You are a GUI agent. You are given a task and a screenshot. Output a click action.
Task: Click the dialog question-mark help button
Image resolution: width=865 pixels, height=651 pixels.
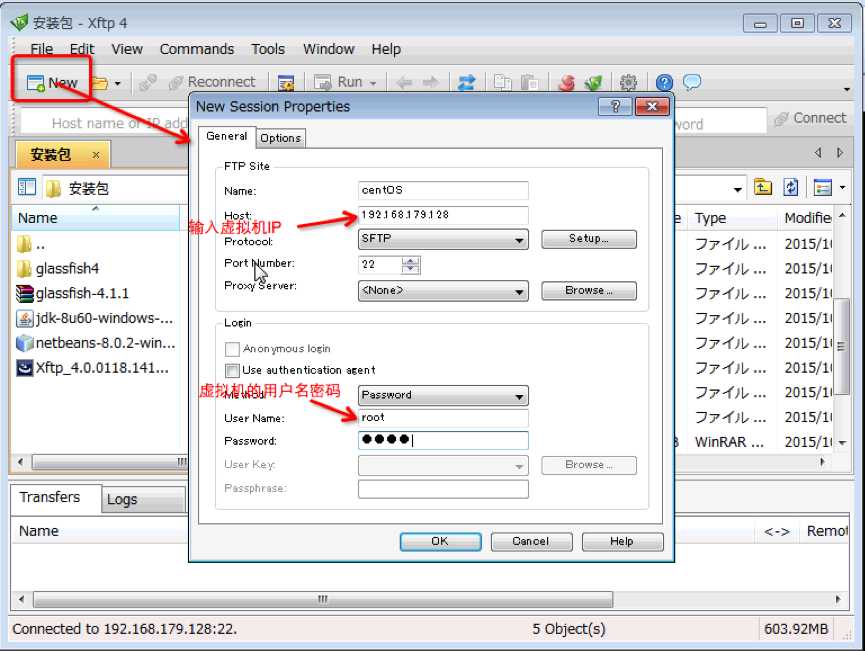tap(615, 106)
